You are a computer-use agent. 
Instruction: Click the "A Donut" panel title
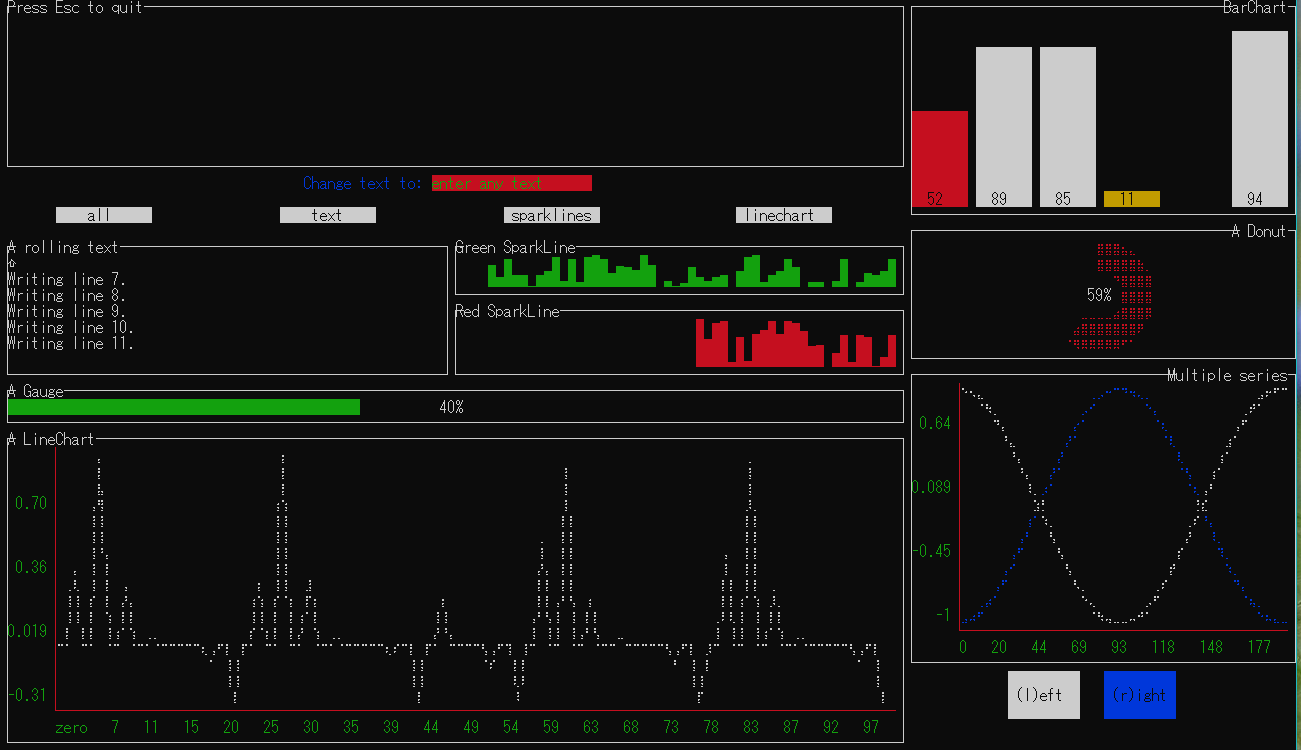pos(1259,231)
